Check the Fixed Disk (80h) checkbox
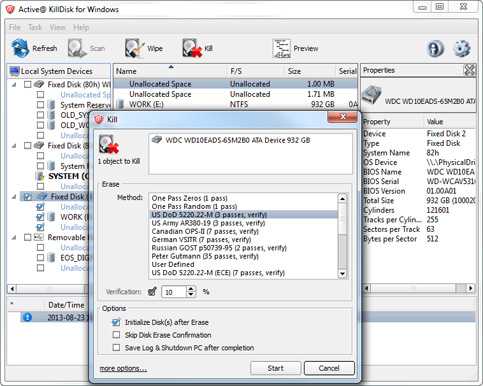 28,84
